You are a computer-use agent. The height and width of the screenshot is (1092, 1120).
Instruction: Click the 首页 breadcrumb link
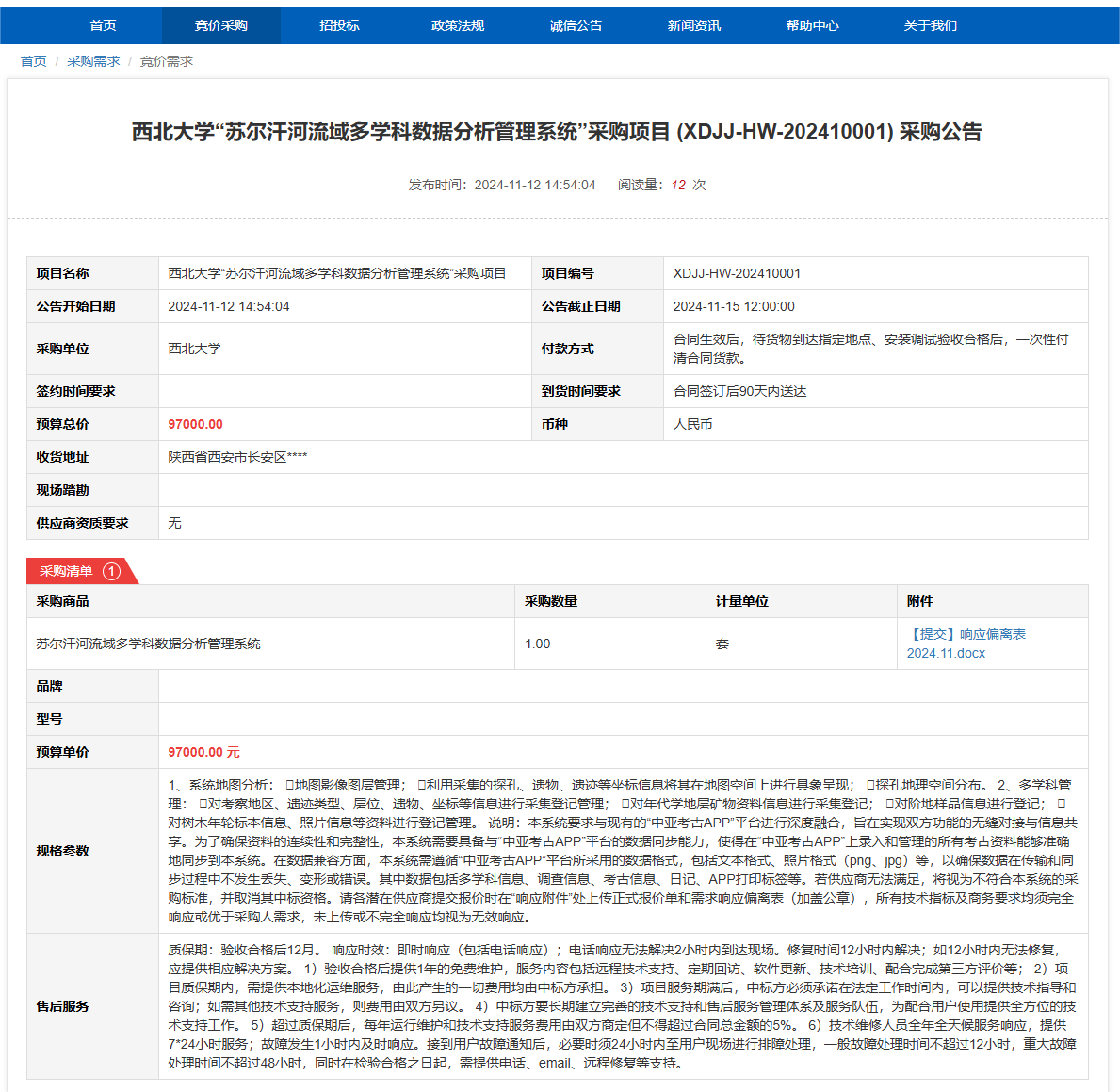pos(33,61)
